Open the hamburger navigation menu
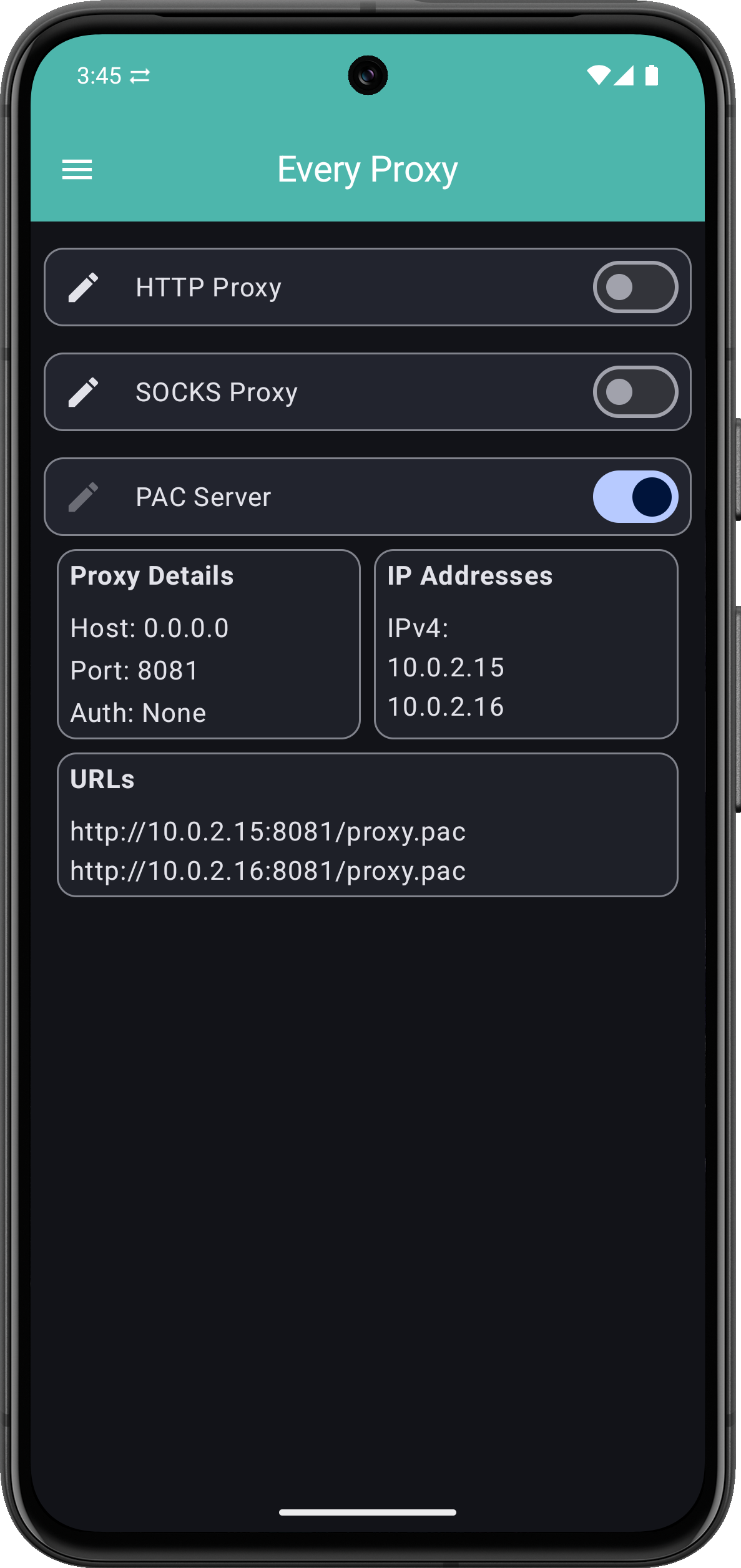Viewport: 741px width, 1568px height. click(77, 170)
